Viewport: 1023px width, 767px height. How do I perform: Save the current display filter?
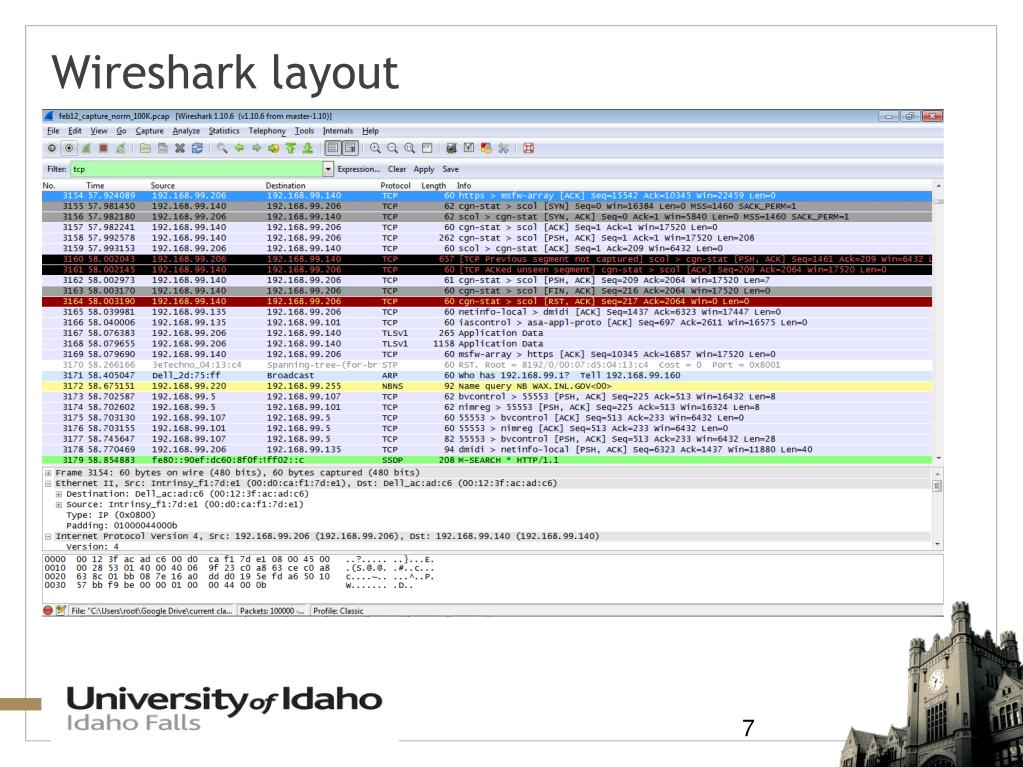[450, 169]
